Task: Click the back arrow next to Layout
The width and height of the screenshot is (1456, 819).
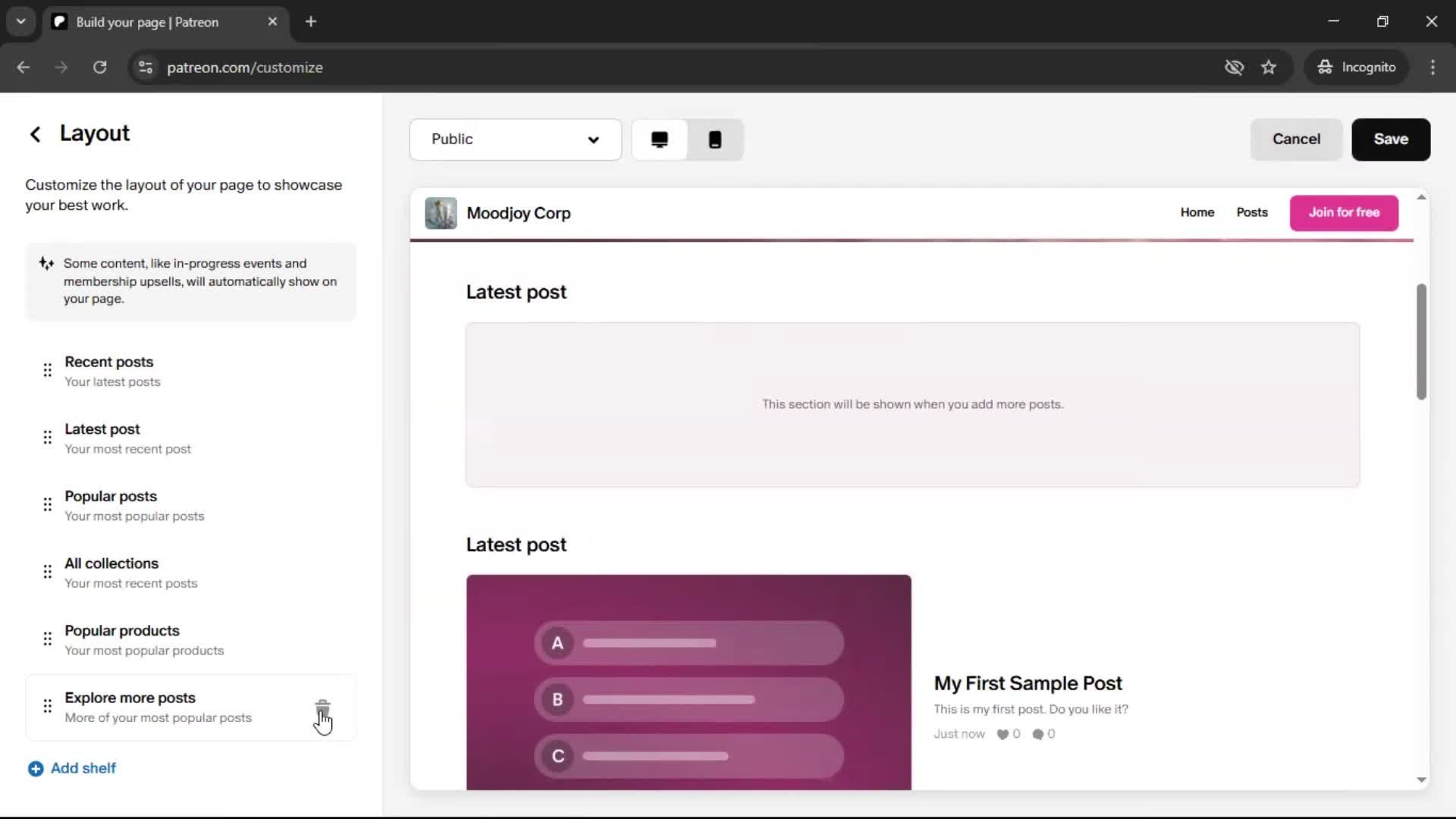Action: pos(35,134)
